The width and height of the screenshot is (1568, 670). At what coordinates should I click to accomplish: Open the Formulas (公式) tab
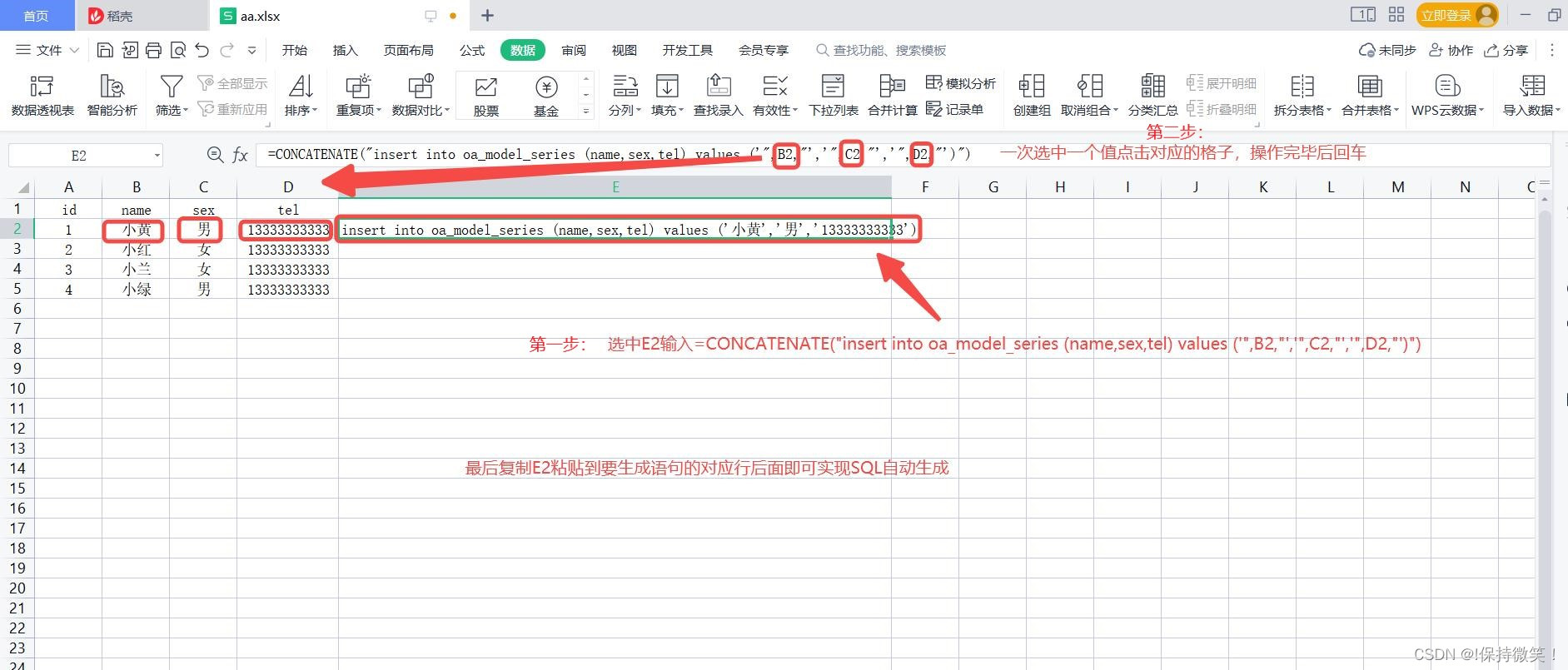[x=472, y=50]
